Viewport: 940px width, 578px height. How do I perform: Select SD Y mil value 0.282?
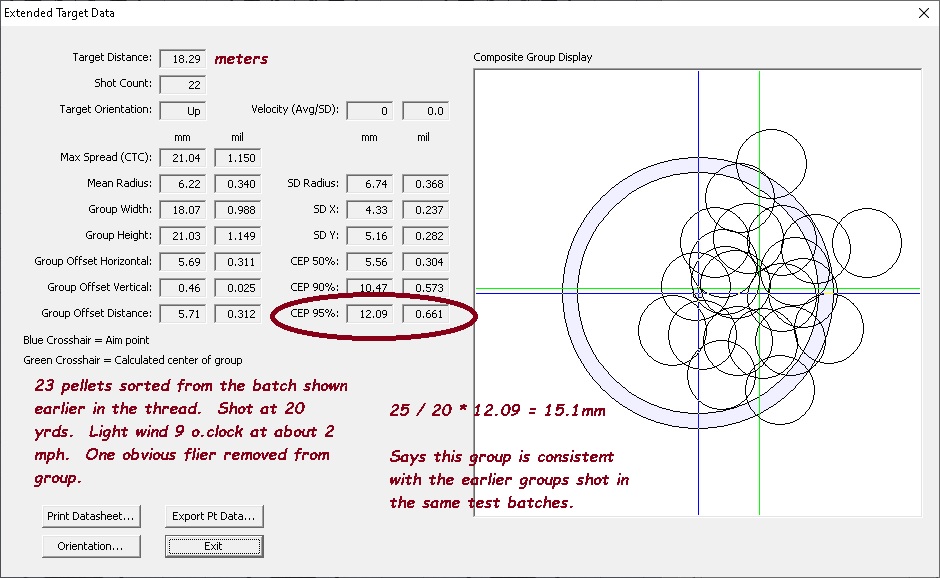click(x=426, y=236)
